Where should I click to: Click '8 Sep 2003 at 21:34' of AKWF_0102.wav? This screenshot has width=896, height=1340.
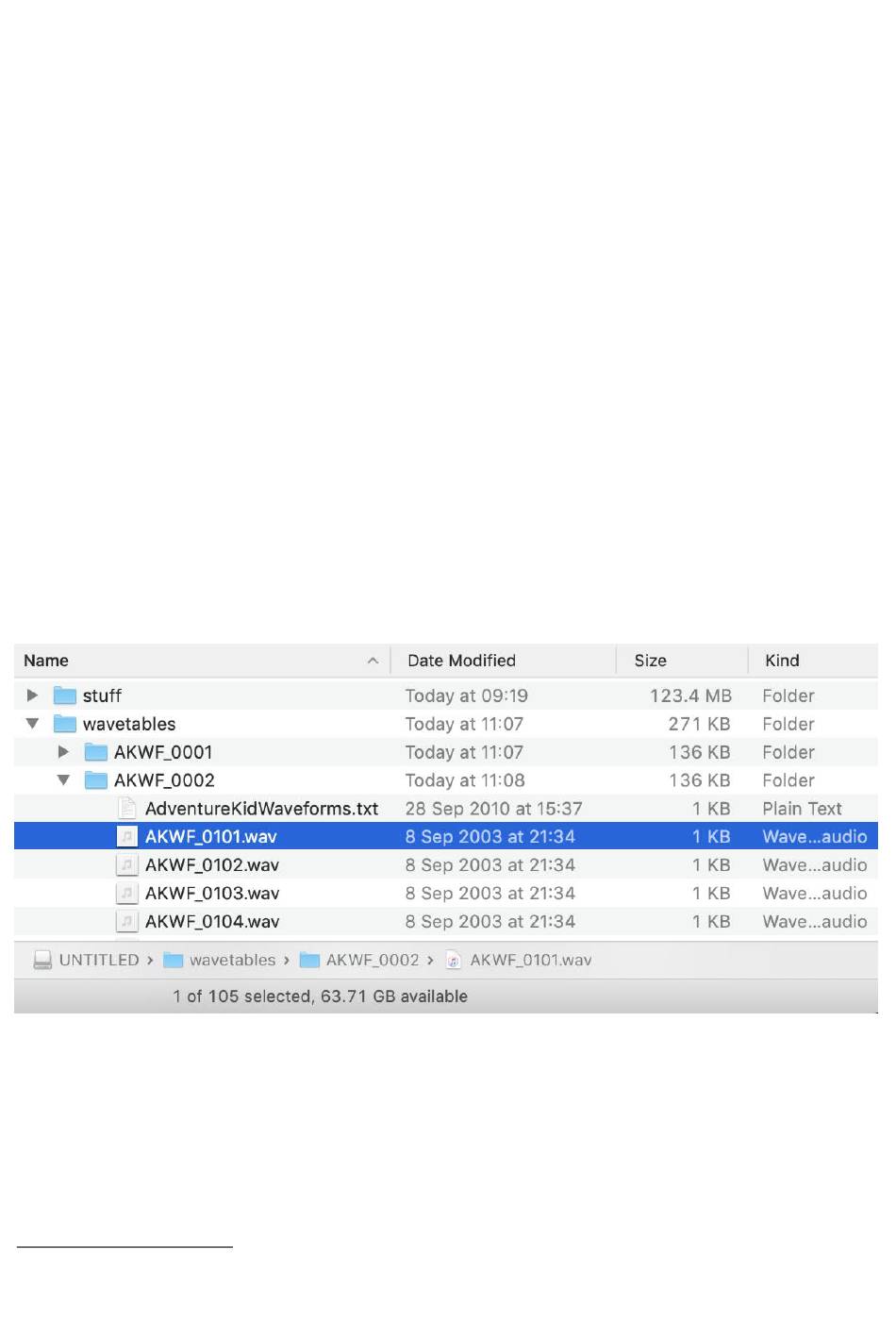490,864
